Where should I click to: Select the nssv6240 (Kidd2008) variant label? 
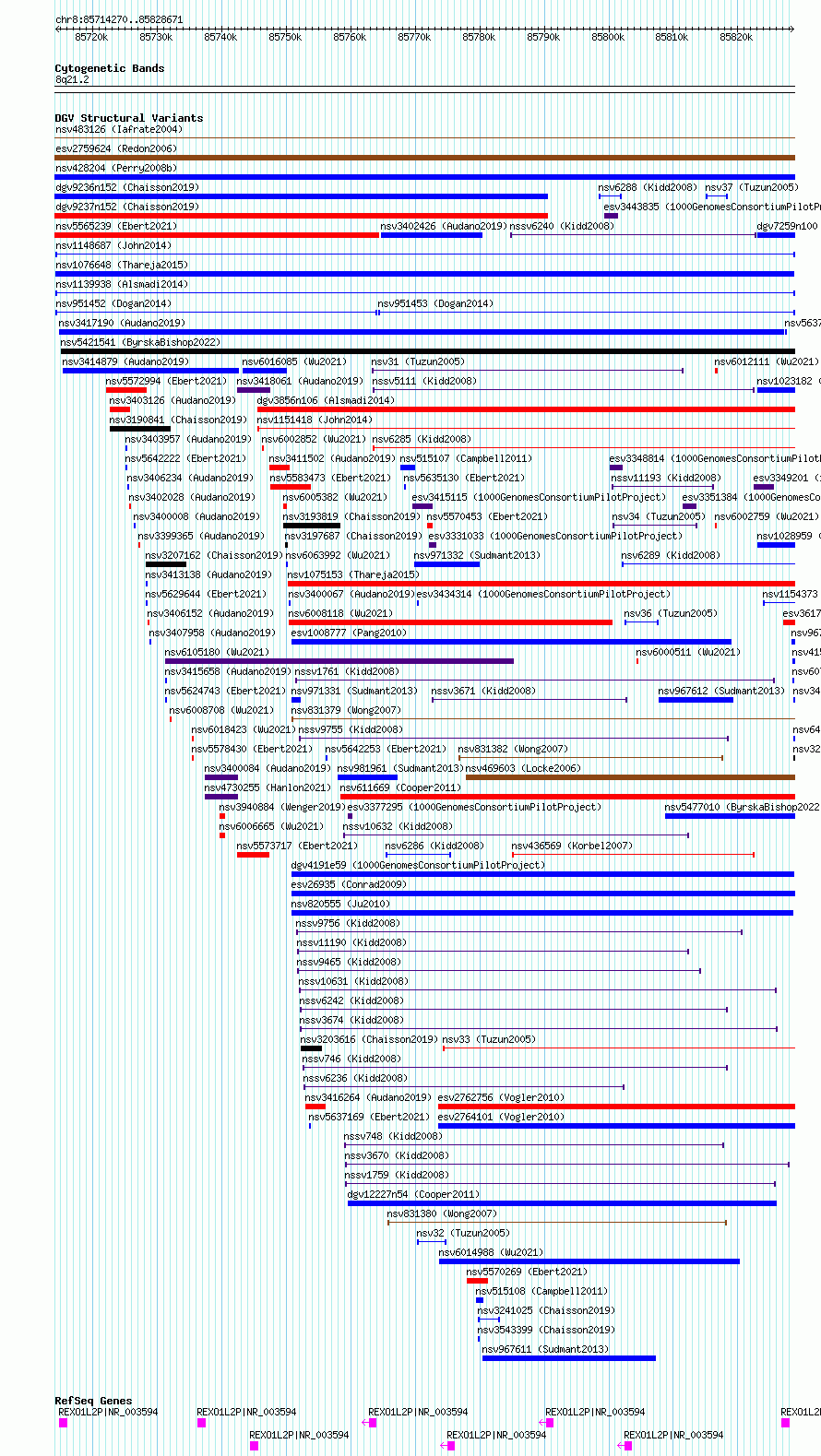[x=562, y=226]
